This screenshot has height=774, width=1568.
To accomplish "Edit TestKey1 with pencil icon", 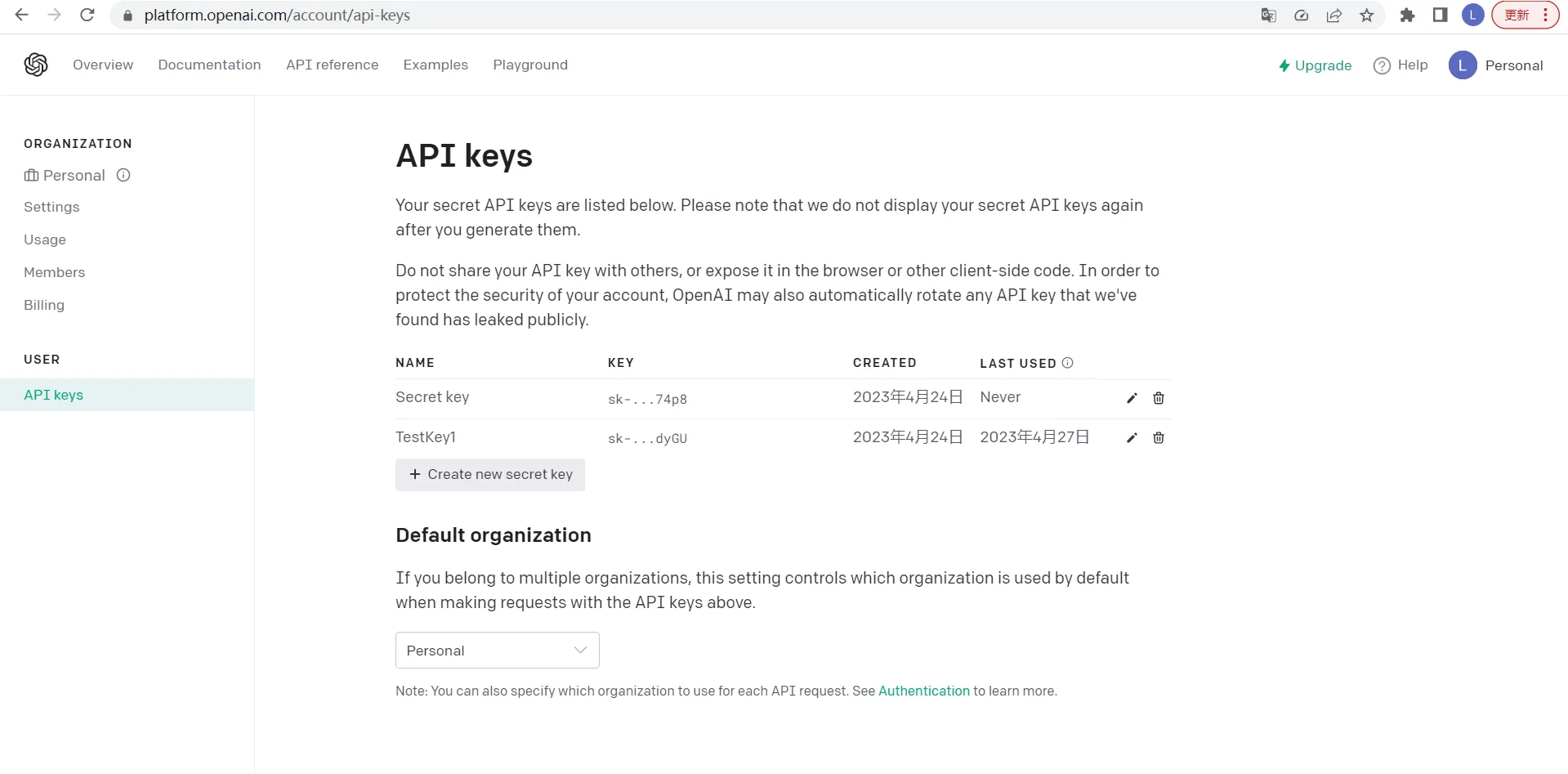I will coord(1132,438).
